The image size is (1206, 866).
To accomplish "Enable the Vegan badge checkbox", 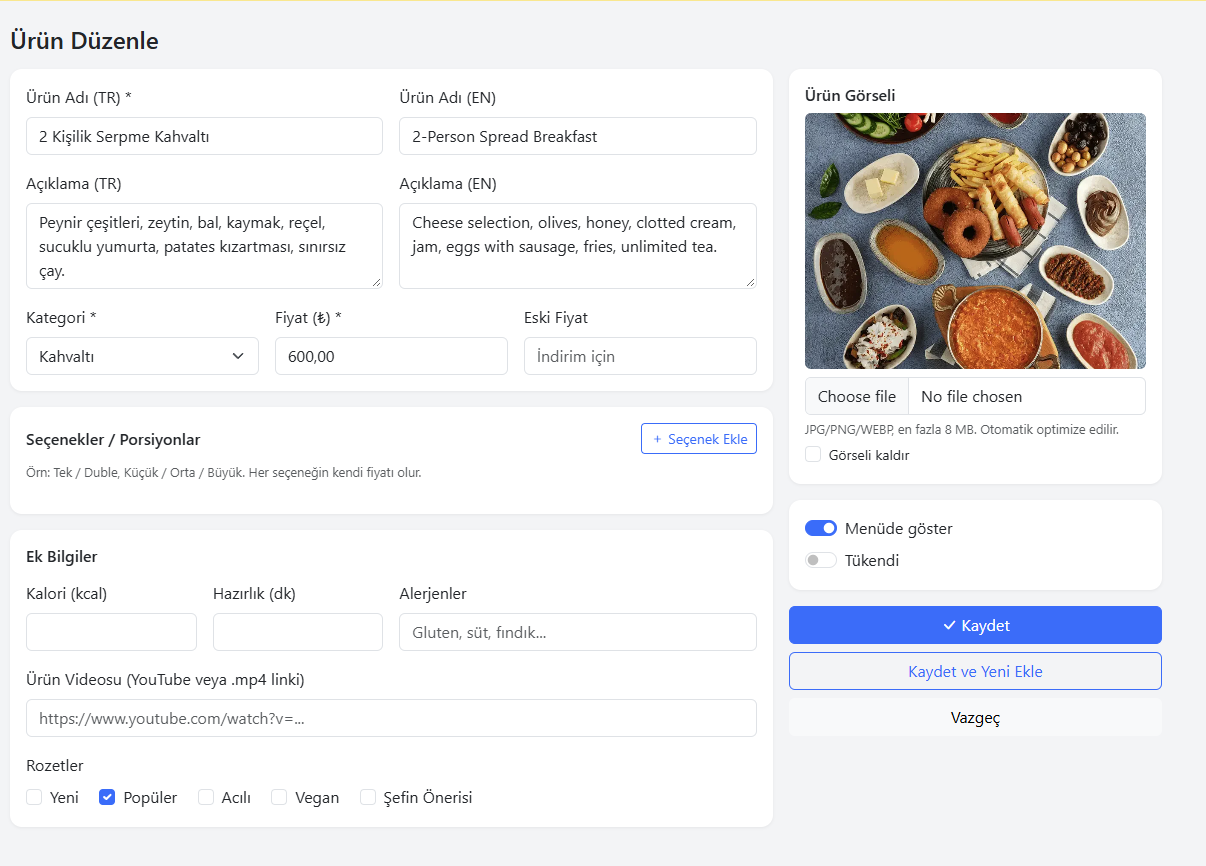I will [x=279, y=797].
